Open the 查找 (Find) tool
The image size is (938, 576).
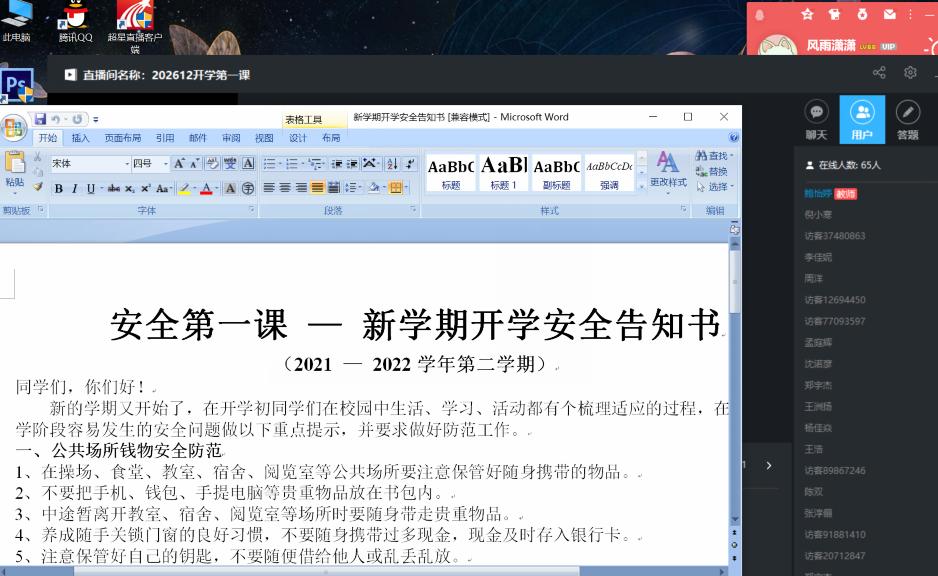pos(717,156)
